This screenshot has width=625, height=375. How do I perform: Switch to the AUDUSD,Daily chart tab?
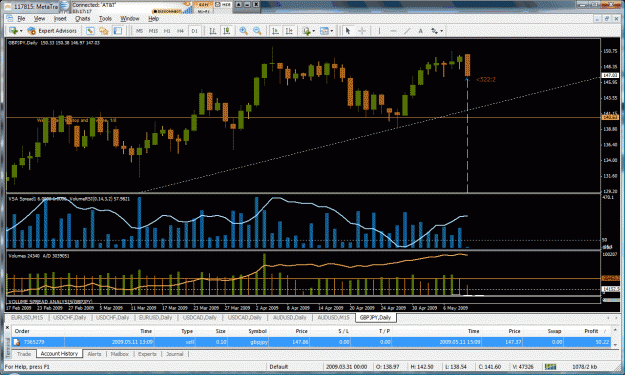click(289, 318)
